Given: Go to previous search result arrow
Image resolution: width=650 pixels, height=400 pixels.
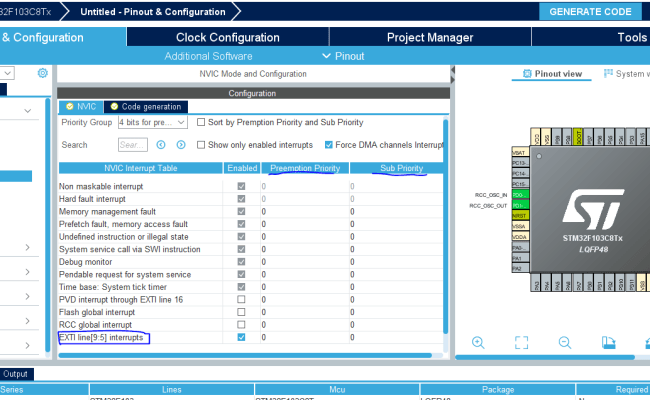Looking at the screenshot, I should [161, 145].
